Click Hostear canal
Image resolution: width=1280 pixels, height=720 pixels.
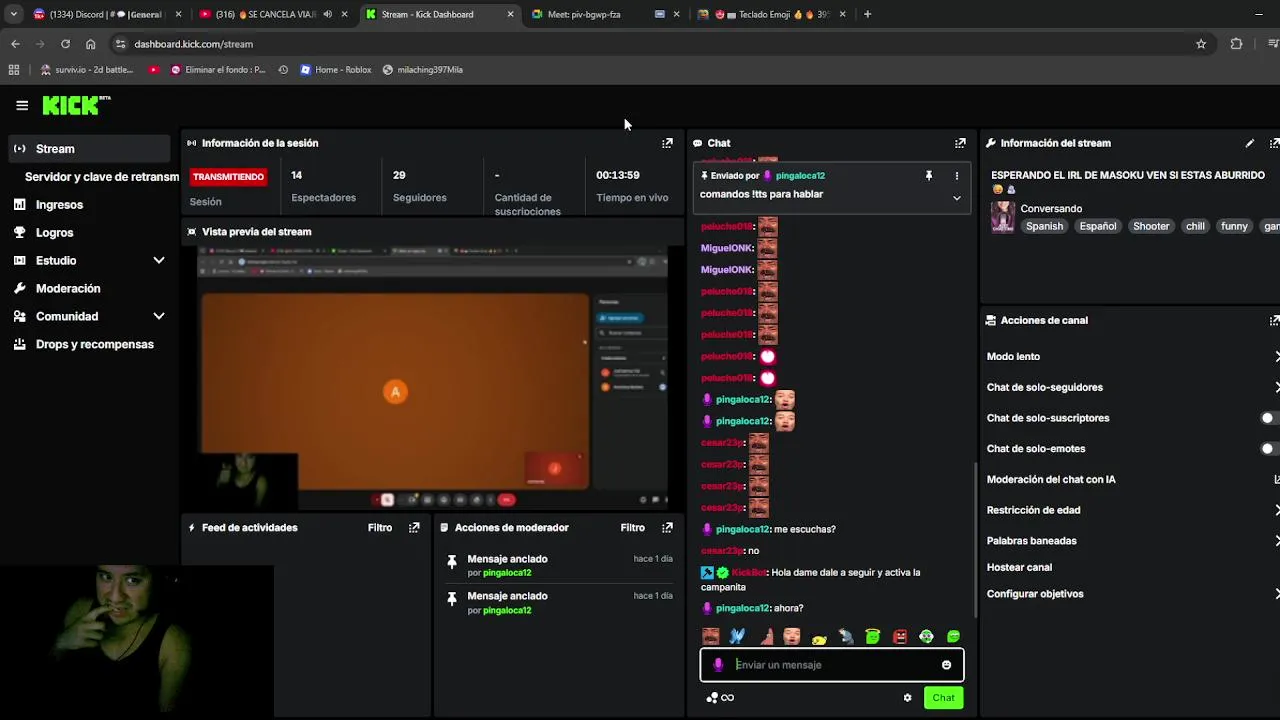1019,568
